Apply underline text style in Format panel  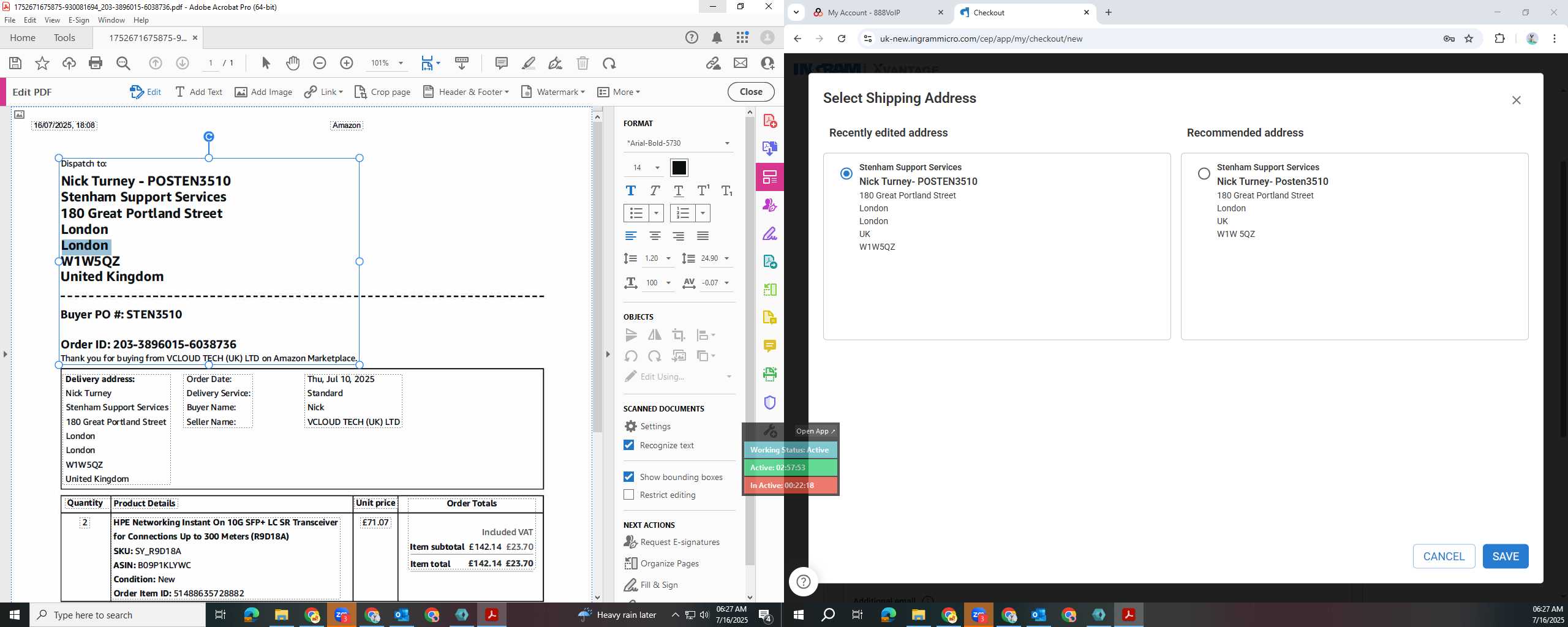click(x=679, y=190)
